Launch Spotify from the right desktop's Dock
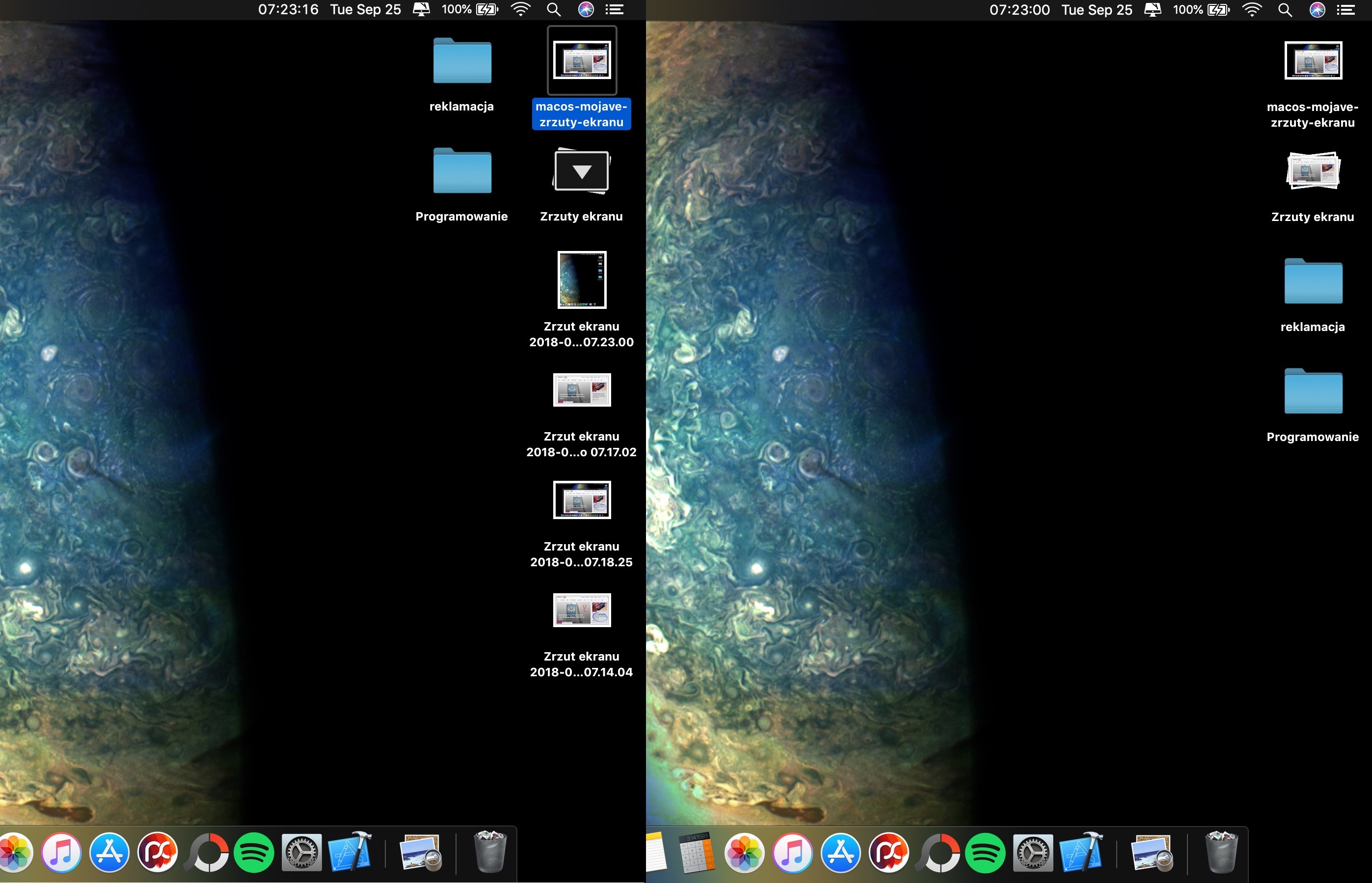The image size is (1372, 883). [985, 853]
